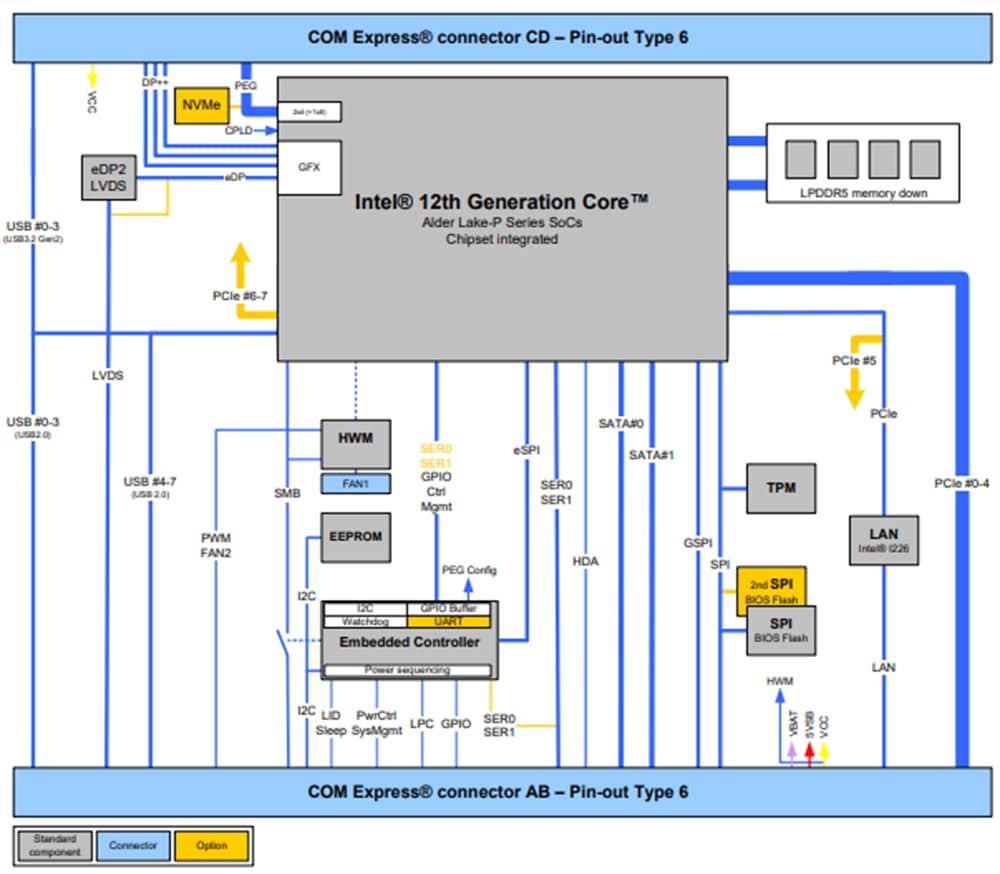
Task: Select the NVMe option block
Action: pos(200,103)
